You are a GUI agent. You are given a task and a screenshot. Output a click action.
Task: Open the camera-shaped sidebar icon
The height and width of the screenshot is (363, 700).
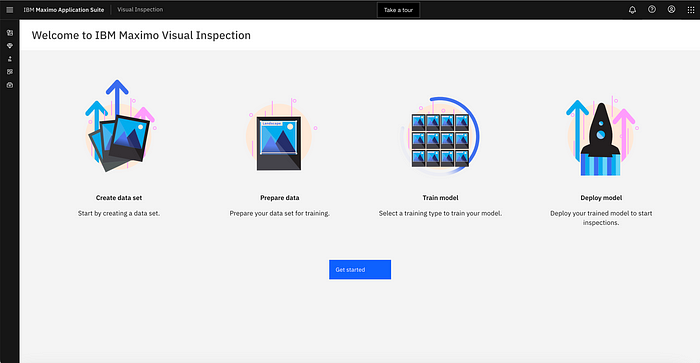point(10,85)
